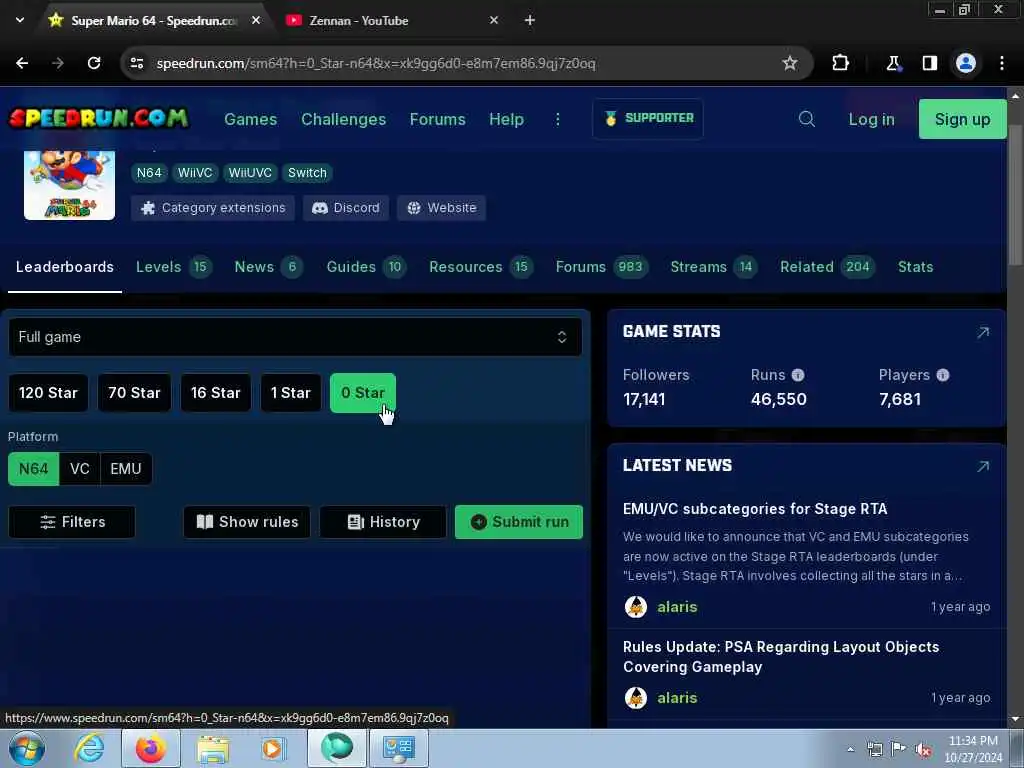Go back with the browser back arrow
The height and width of the screenshot is (768, 1024).
(x=22, y=63)
